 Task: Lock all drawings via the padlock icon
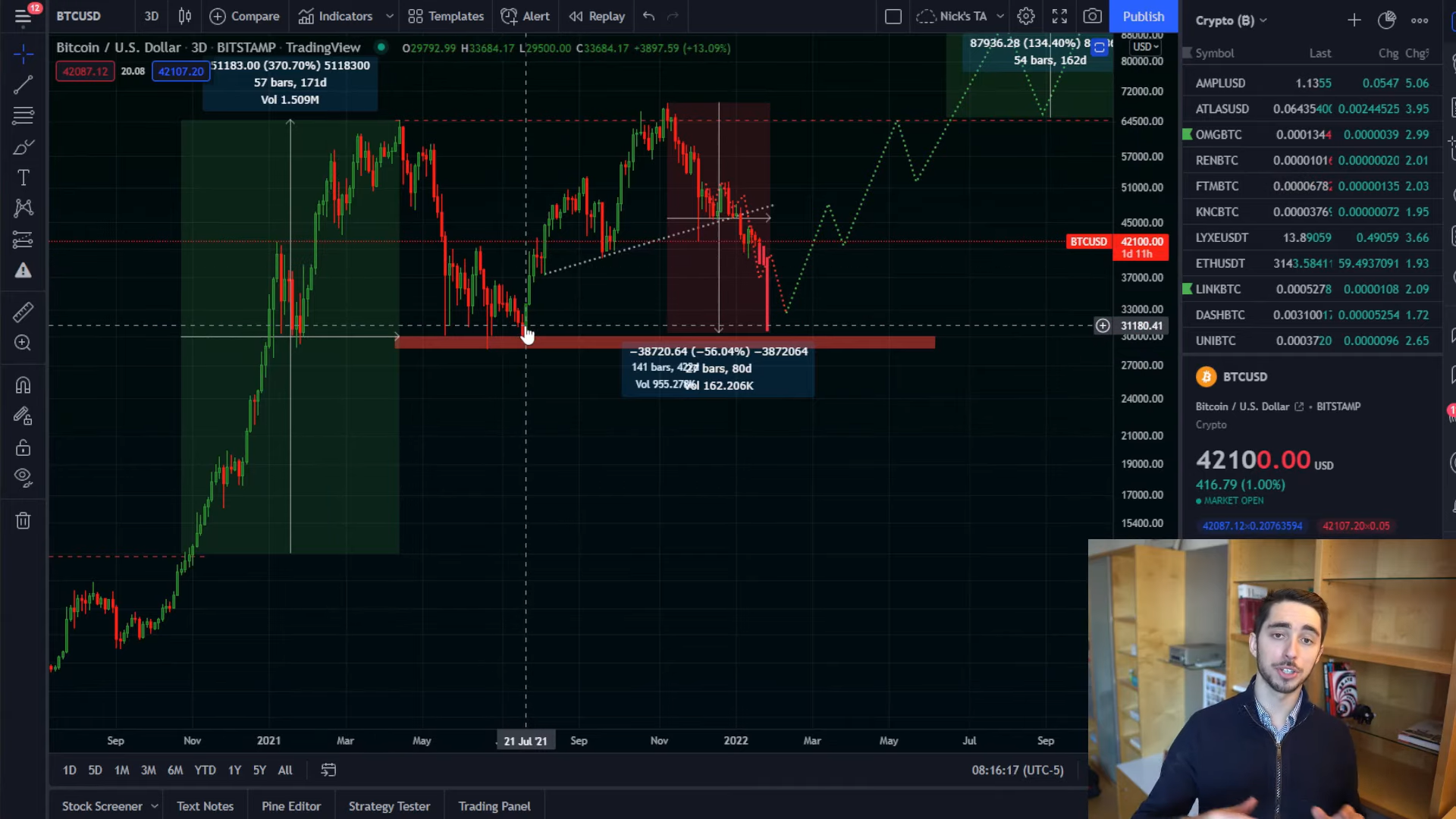click(x=24, y=447)
